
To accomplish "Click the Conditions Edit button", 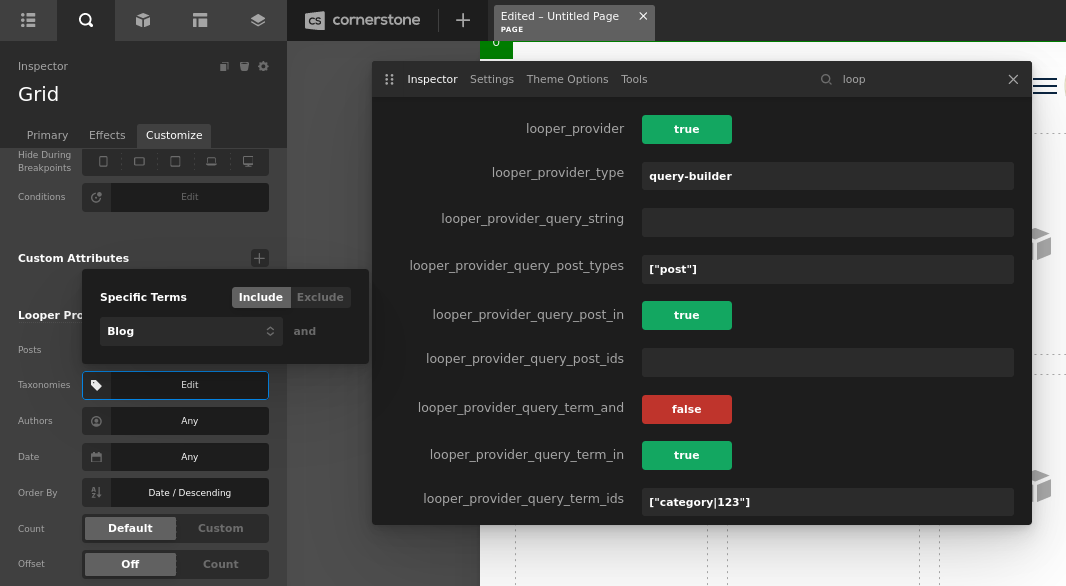I will click(x=189, y=197).
